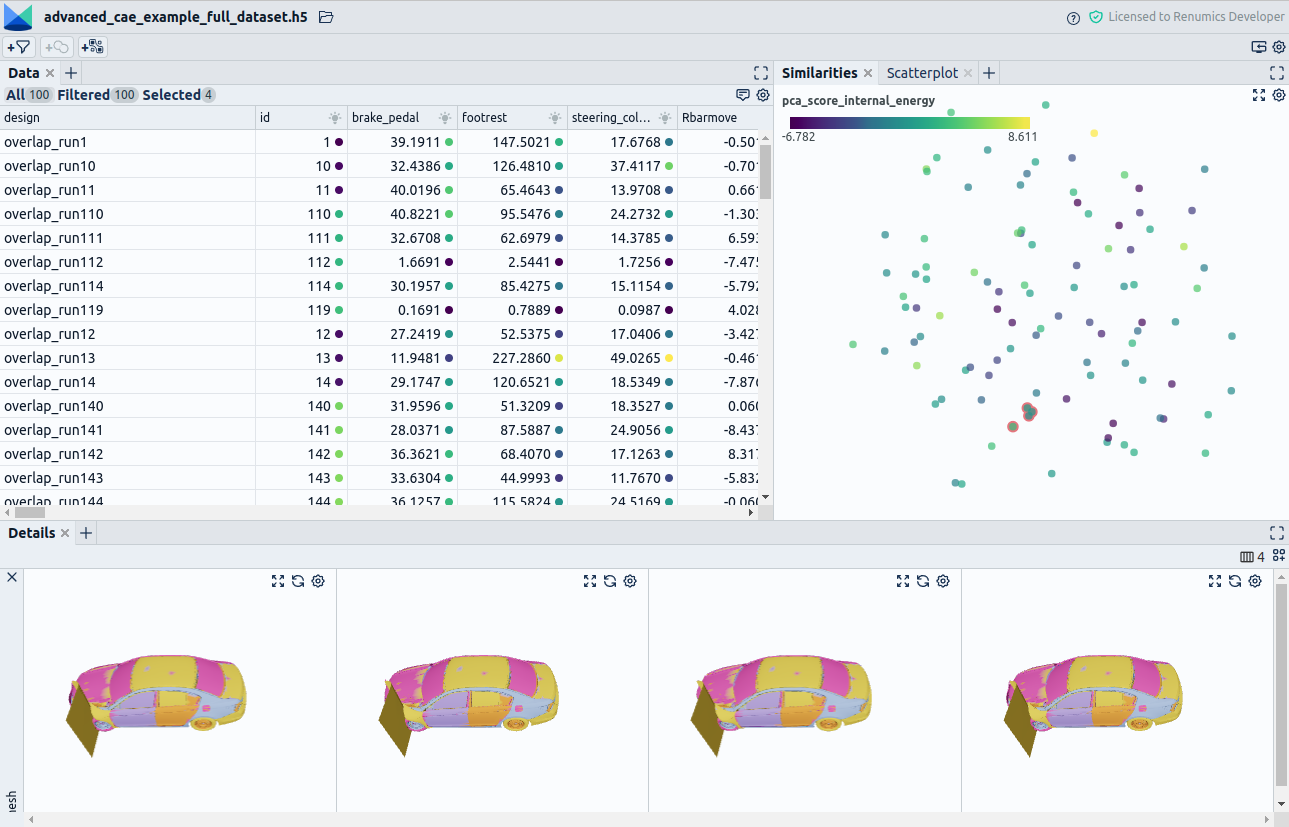Switch to the Scatterplot tab

tap(922, 73)
